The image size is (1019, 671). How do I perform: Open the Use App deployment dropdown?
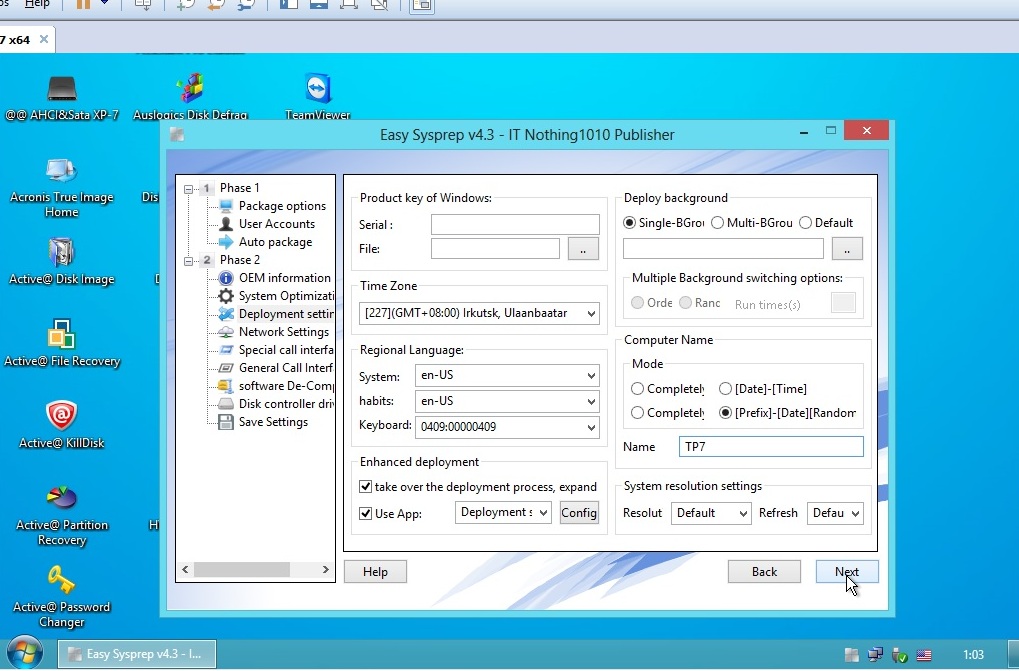click(x=503, y=513)
